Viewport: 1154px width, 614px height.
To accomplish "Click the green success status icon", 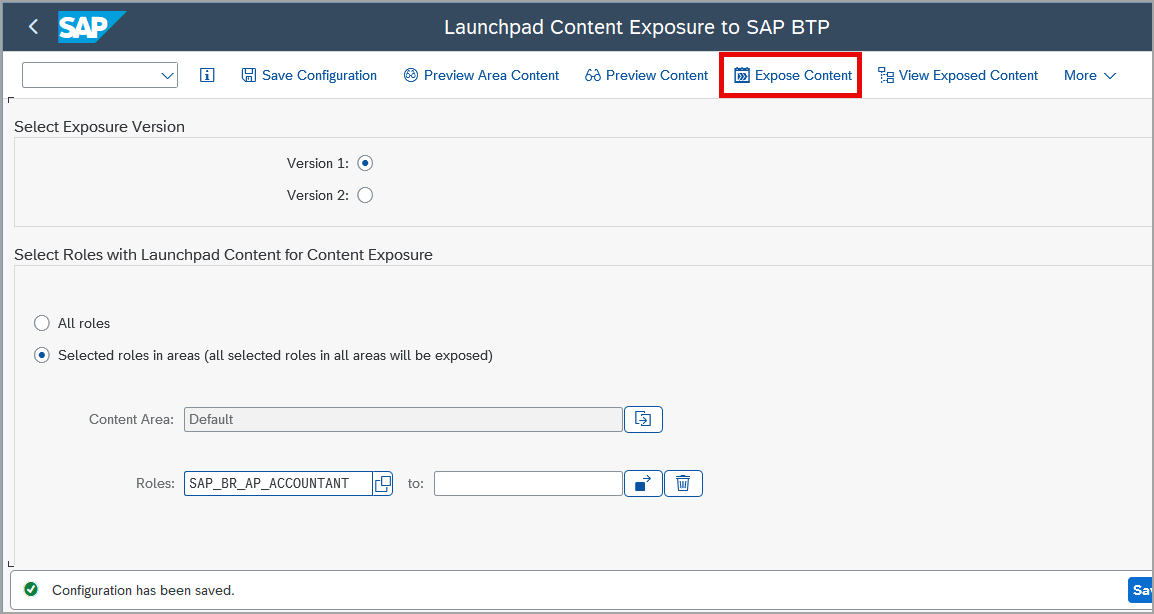I will [31, 590].
